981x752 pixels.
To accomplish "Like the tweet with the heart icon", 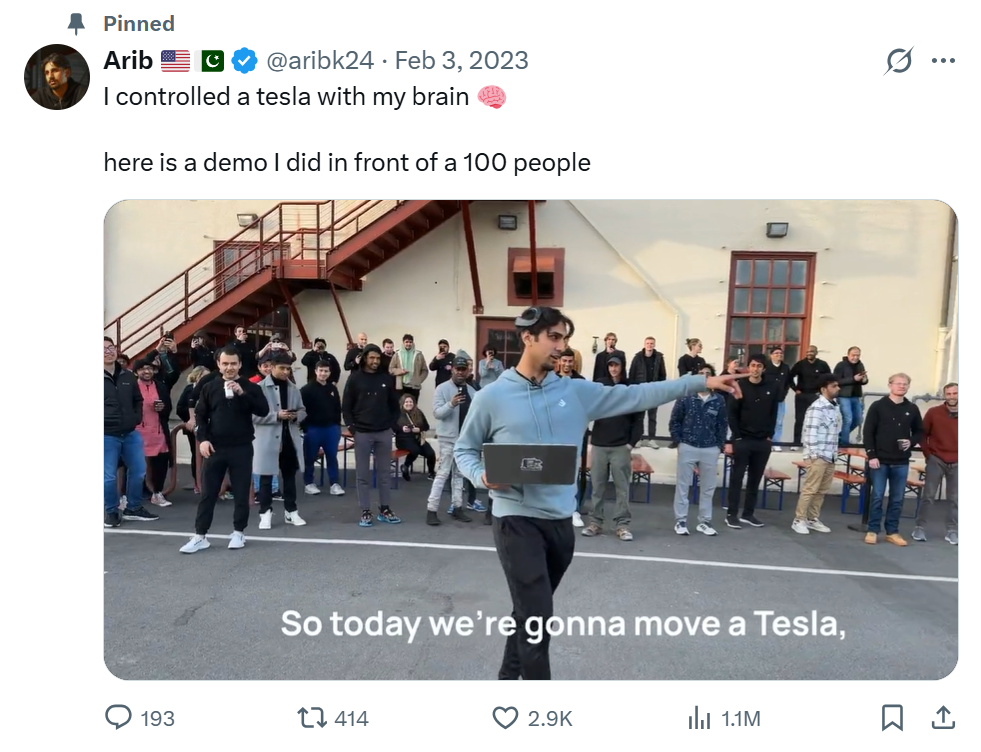I will [x=506, y=717].
